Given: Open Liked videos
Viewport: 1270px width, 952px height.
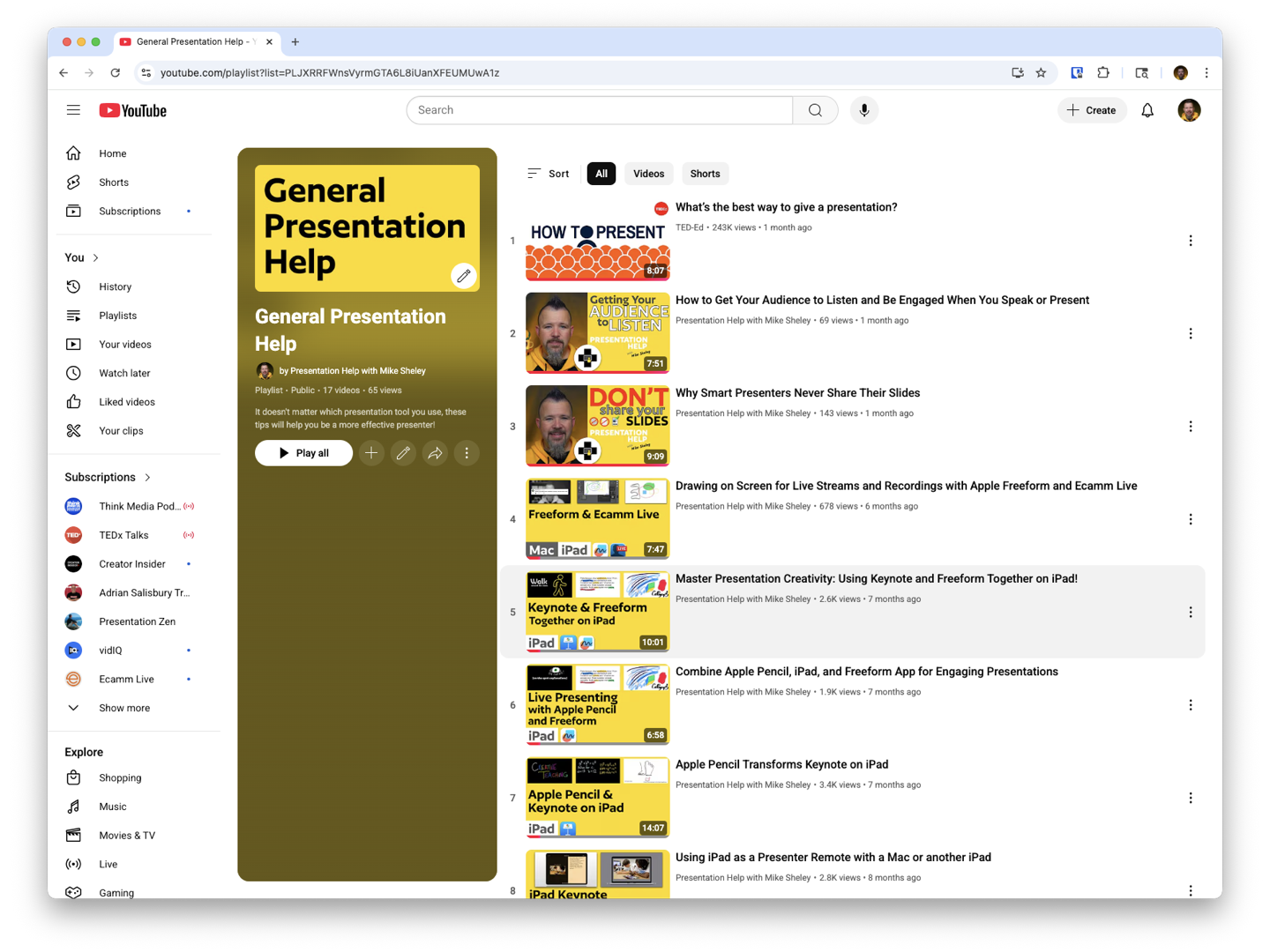Looking at the screenshot, I should click(134, 402).
